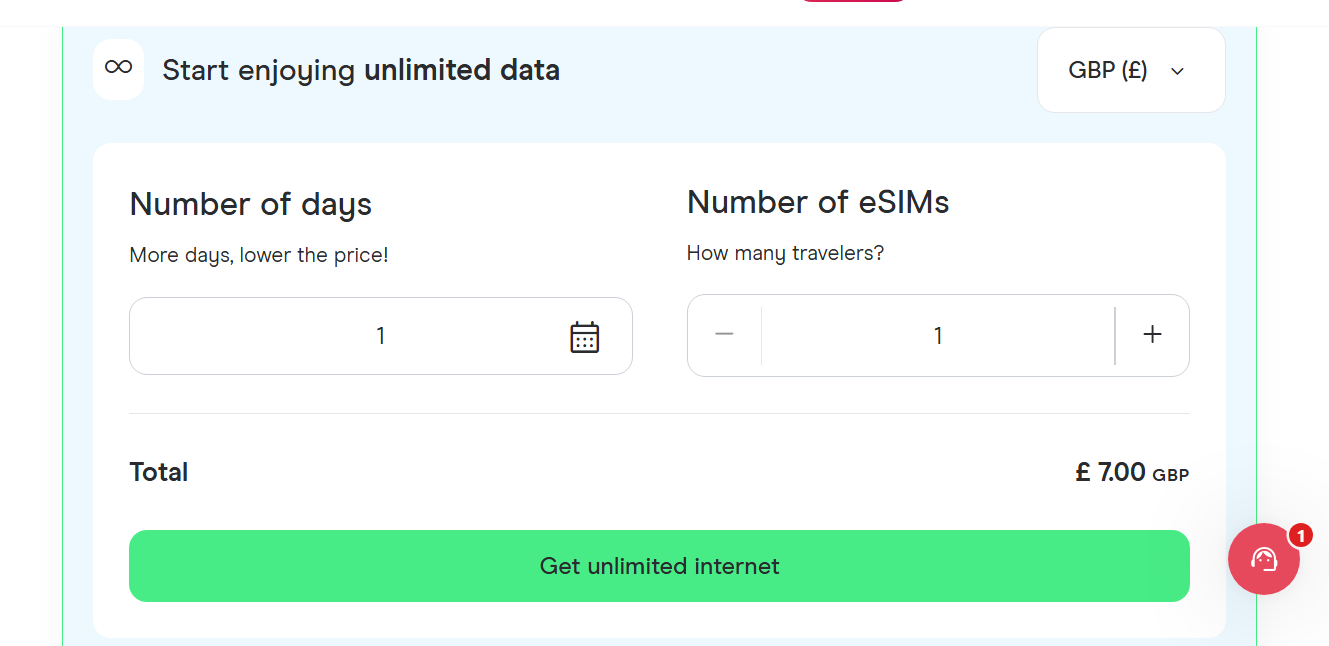
Task: Increase eSIM count using the stepper
Action: [1151, 335]
